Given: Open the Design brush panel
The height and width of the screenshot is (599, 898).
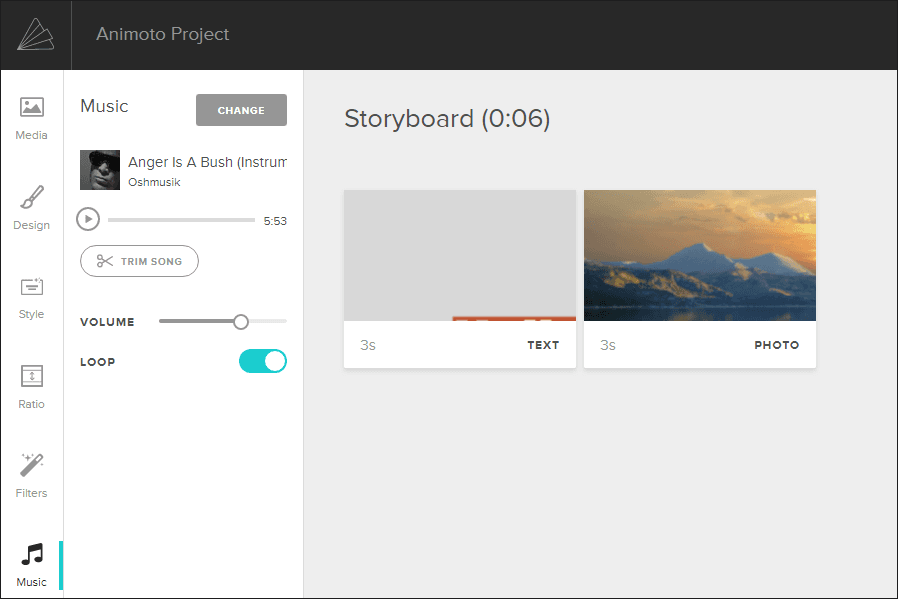Looking at the screenshot, I should click(31, 197).
